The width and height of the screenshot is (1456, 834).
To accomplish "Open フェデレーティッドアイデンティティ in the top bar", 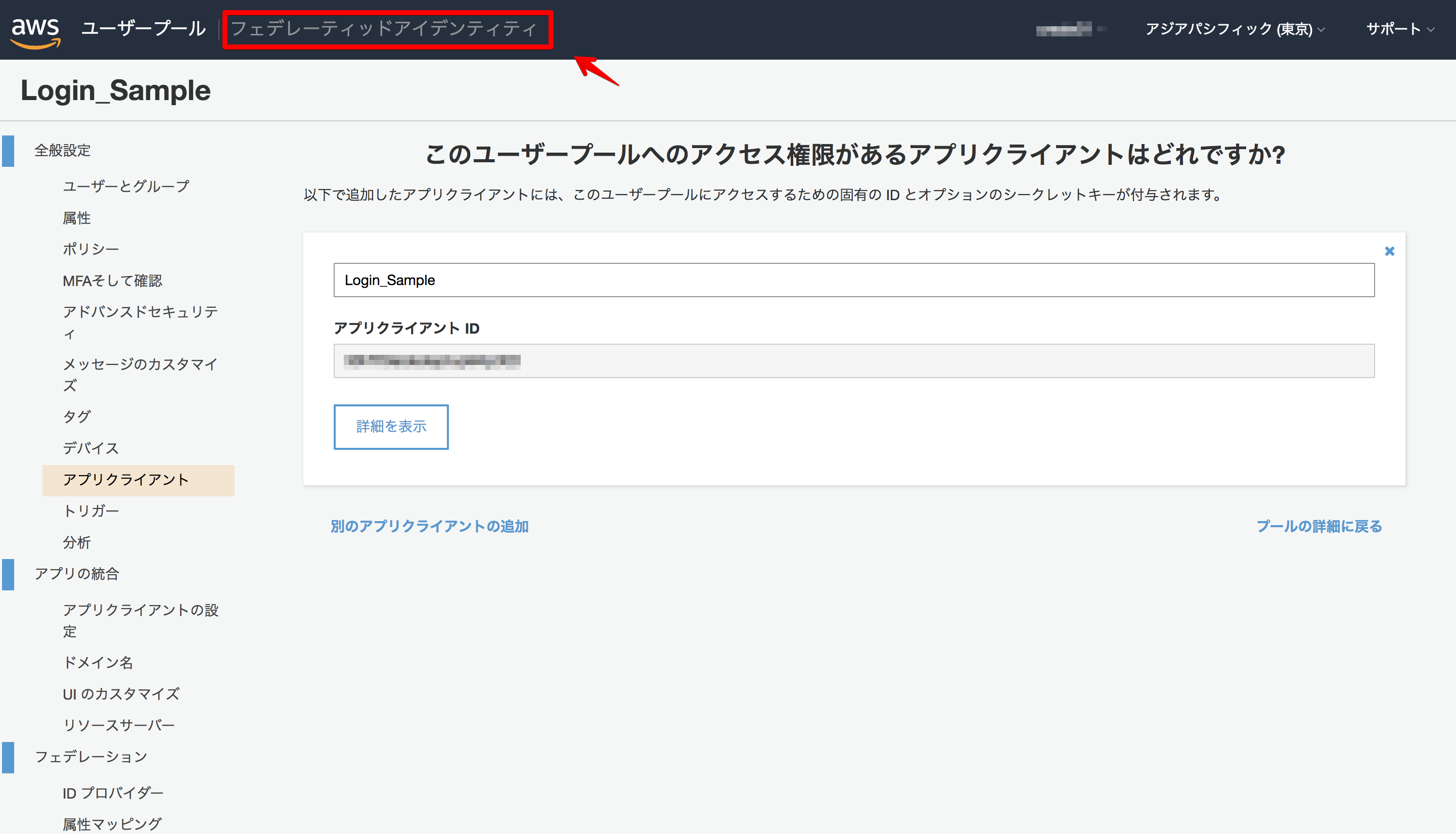I will 384,29.
